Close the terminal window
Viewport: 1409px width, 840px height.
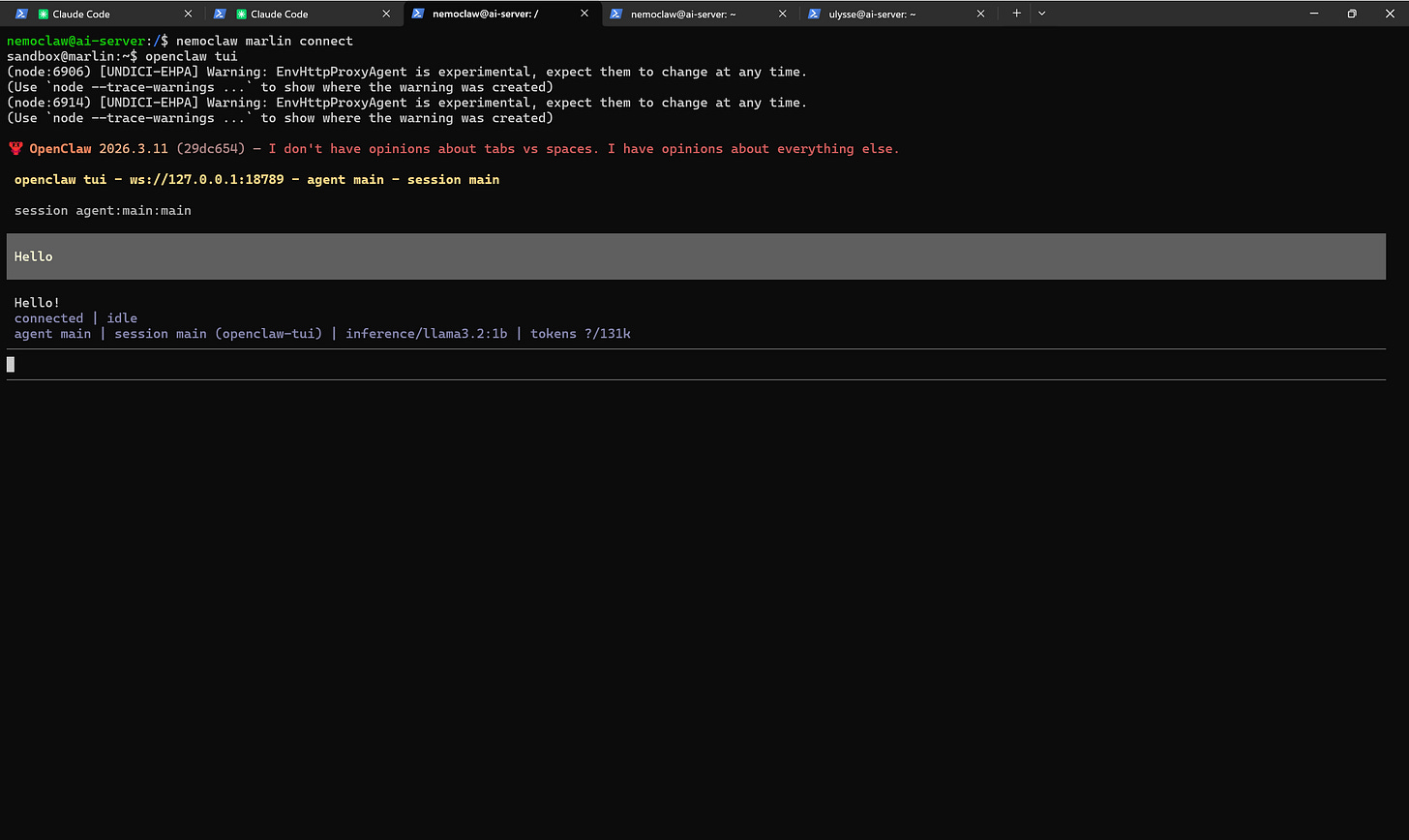pyautogui.click(x=1390, y=14)
